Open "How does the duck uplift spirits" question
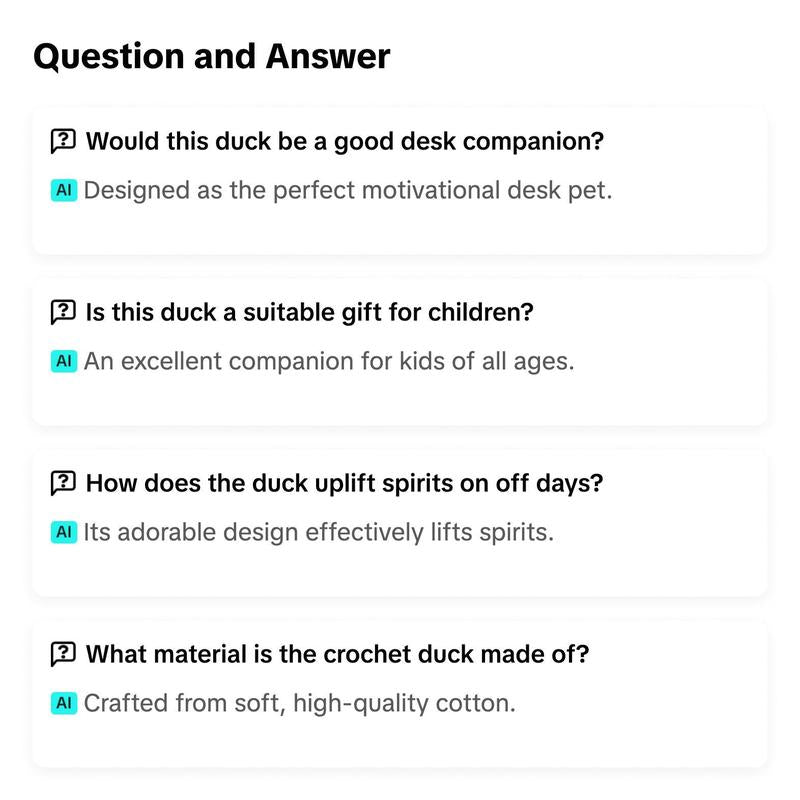 [x=345, y=484]
